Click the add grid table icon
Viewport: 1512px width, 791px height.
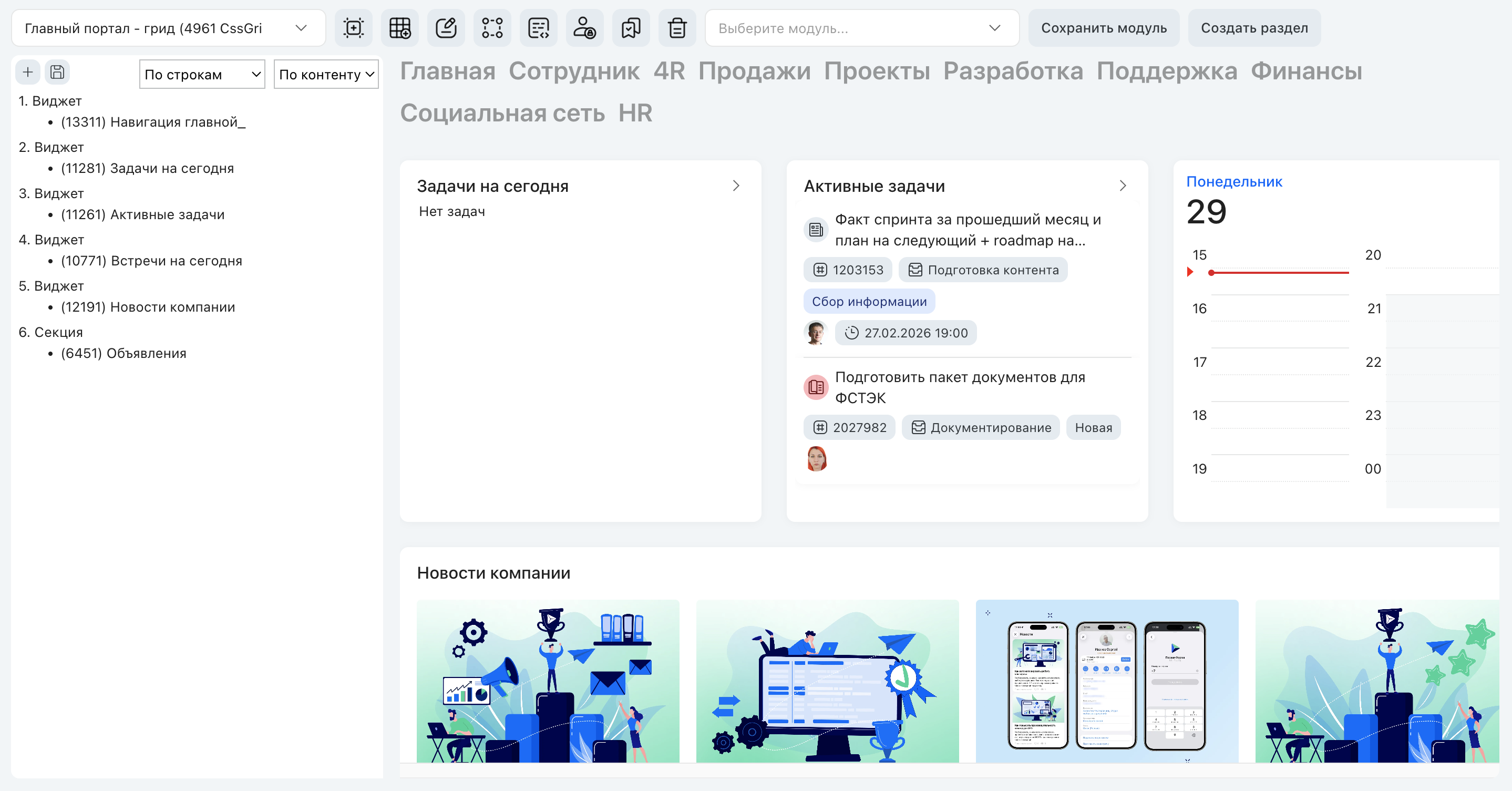400,27
